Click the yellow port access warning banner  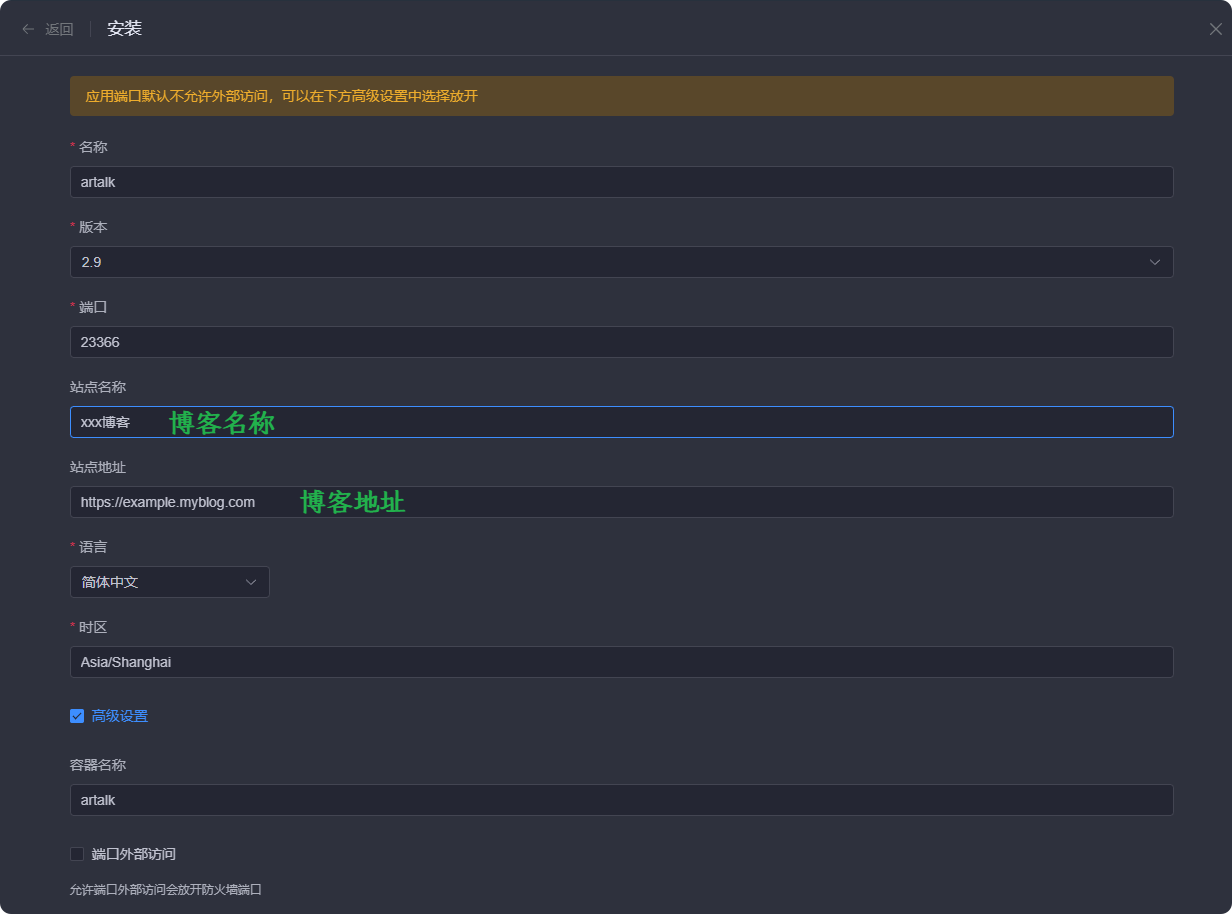(x=620, y=96)
